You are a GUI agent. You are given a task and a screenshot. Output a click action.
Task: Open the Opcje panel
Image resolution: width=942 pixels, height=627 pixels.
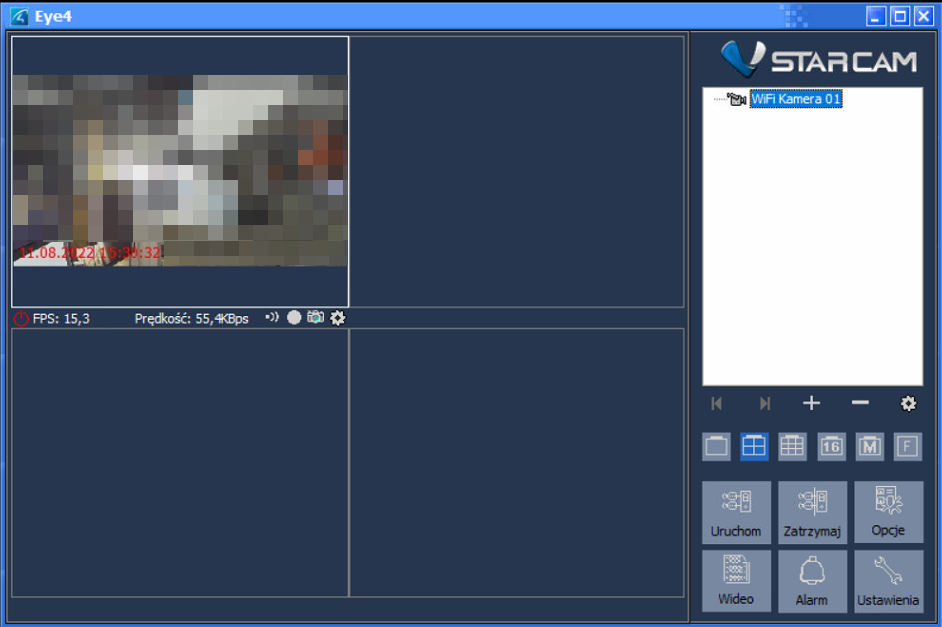click(x=888, y=512)
